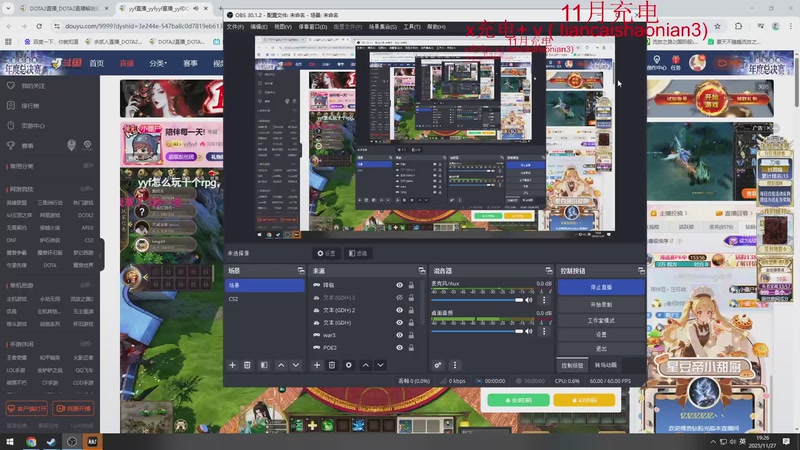Open 帮助(H) menu in OBS
Screen dimensions: 800x450
coord(436,27)
